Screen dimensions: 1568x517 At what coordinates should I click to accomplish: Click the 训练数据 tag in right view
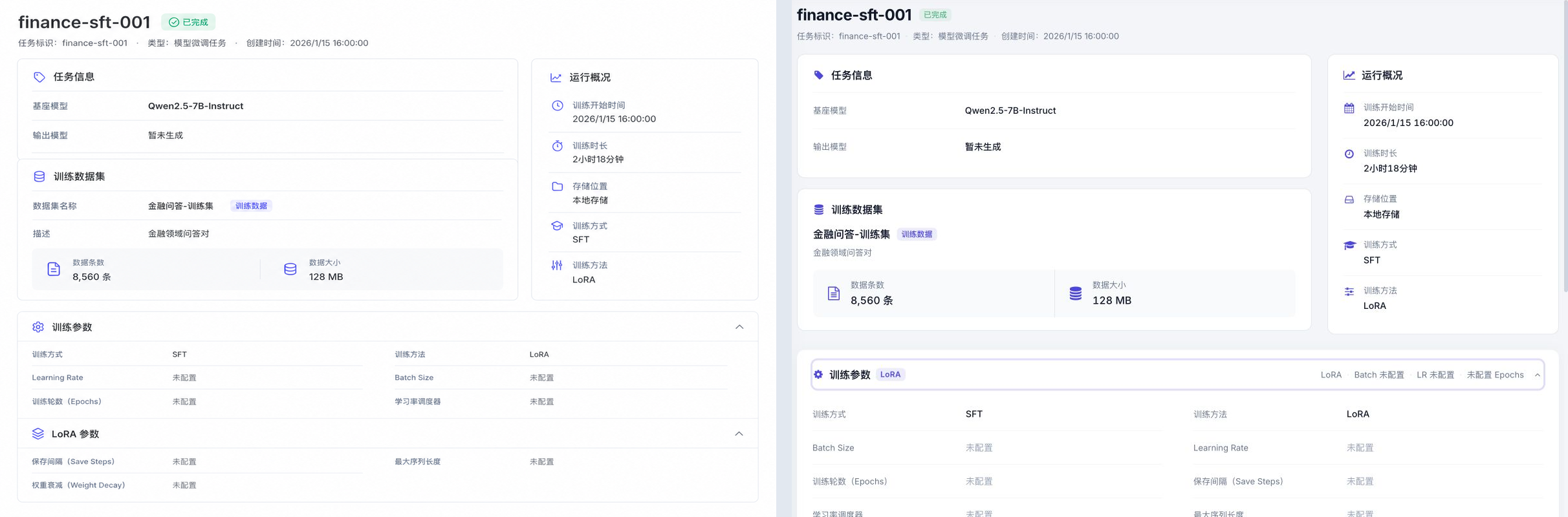(917, 235)
